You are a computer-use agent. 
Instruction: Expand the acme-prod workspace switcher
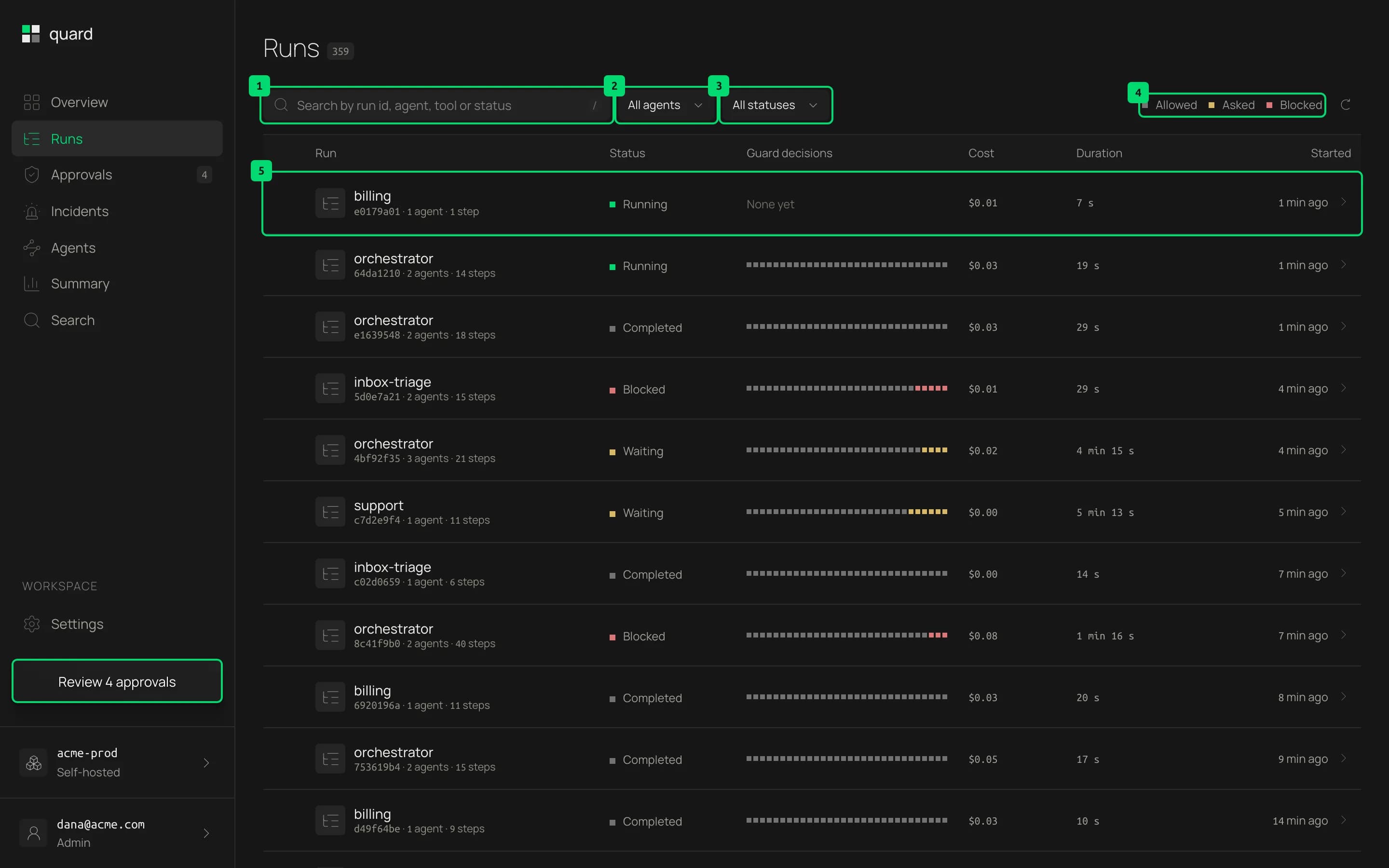point(117,762)
